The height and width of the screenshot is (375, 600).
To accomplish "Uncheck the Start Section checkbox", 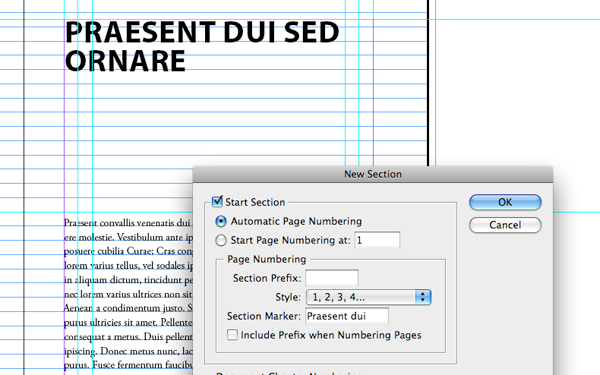I will [x=217, y=201].
